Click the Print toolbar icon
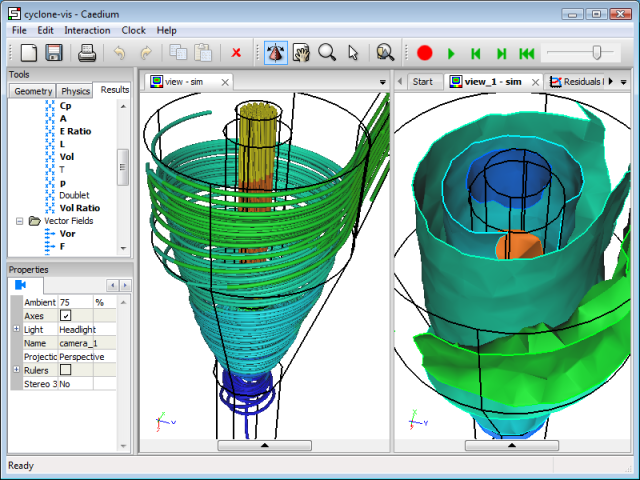Viewport: 640px width, 480px height. click(x=87, y=53)
